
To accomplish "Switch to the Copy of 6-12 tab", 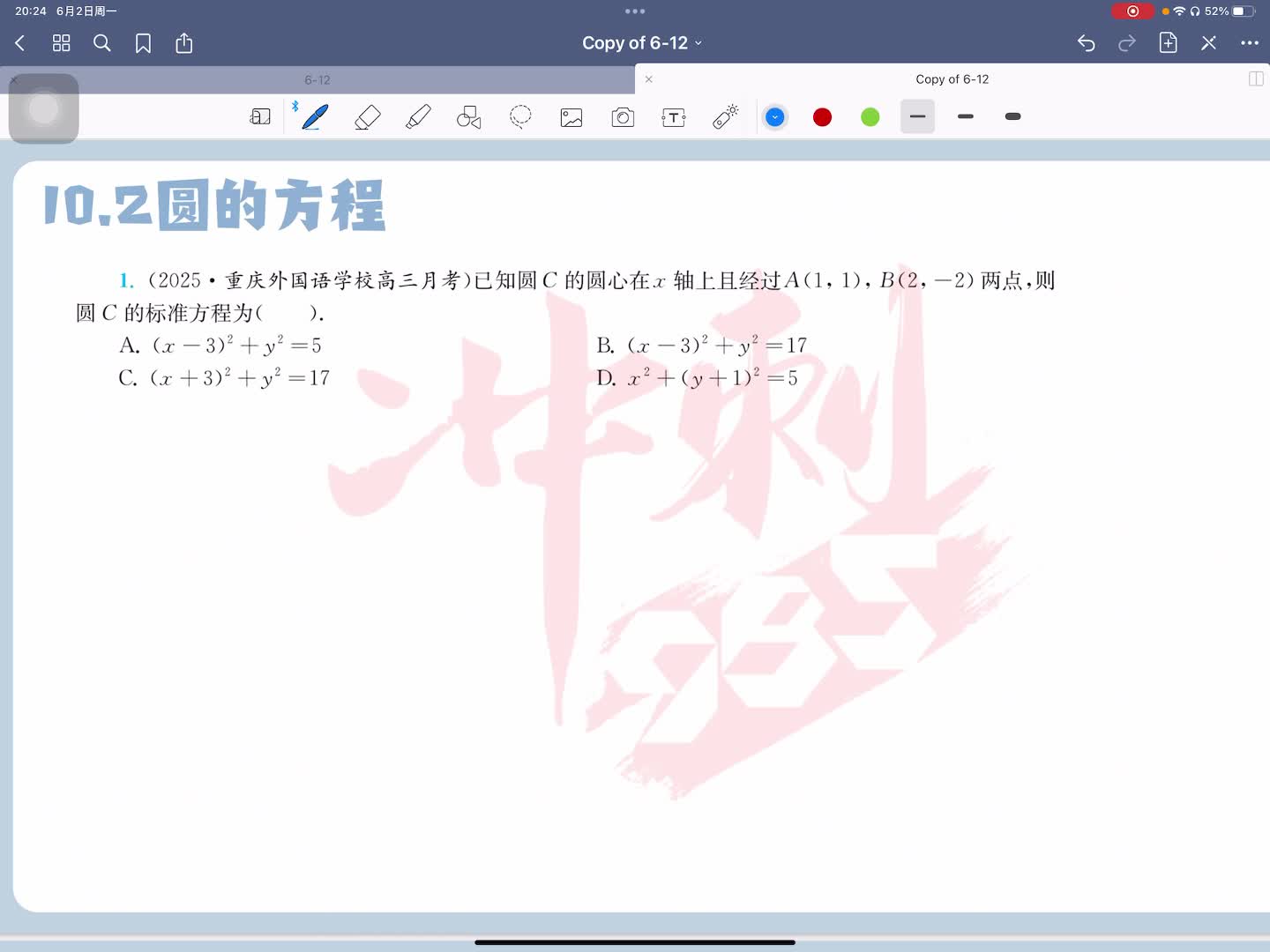I will click(x=952, y=79).
